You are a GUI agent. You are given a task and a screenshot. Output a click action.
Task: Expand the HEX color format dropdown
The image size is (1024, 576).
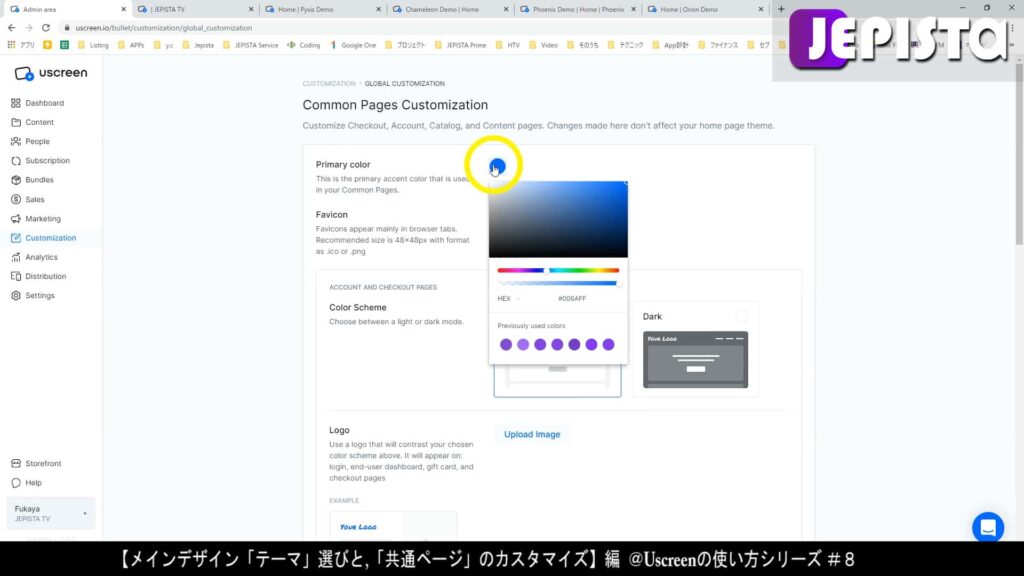509,298
